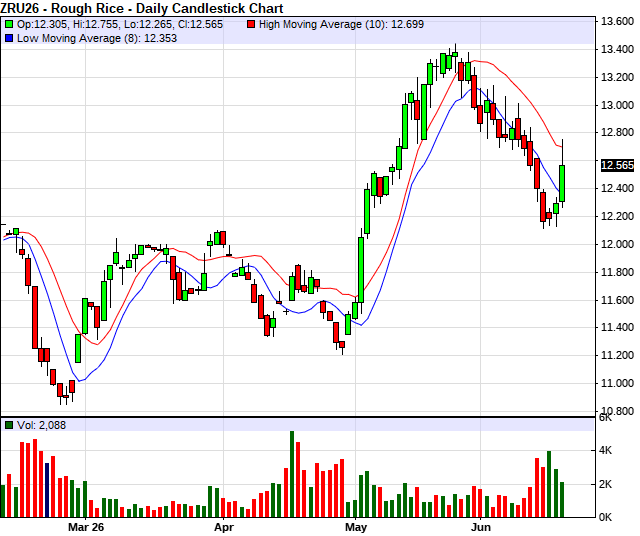This screenshot has width=640, height=536.
Task: Click the 10.800 price axis label
Action: [617, 411]
